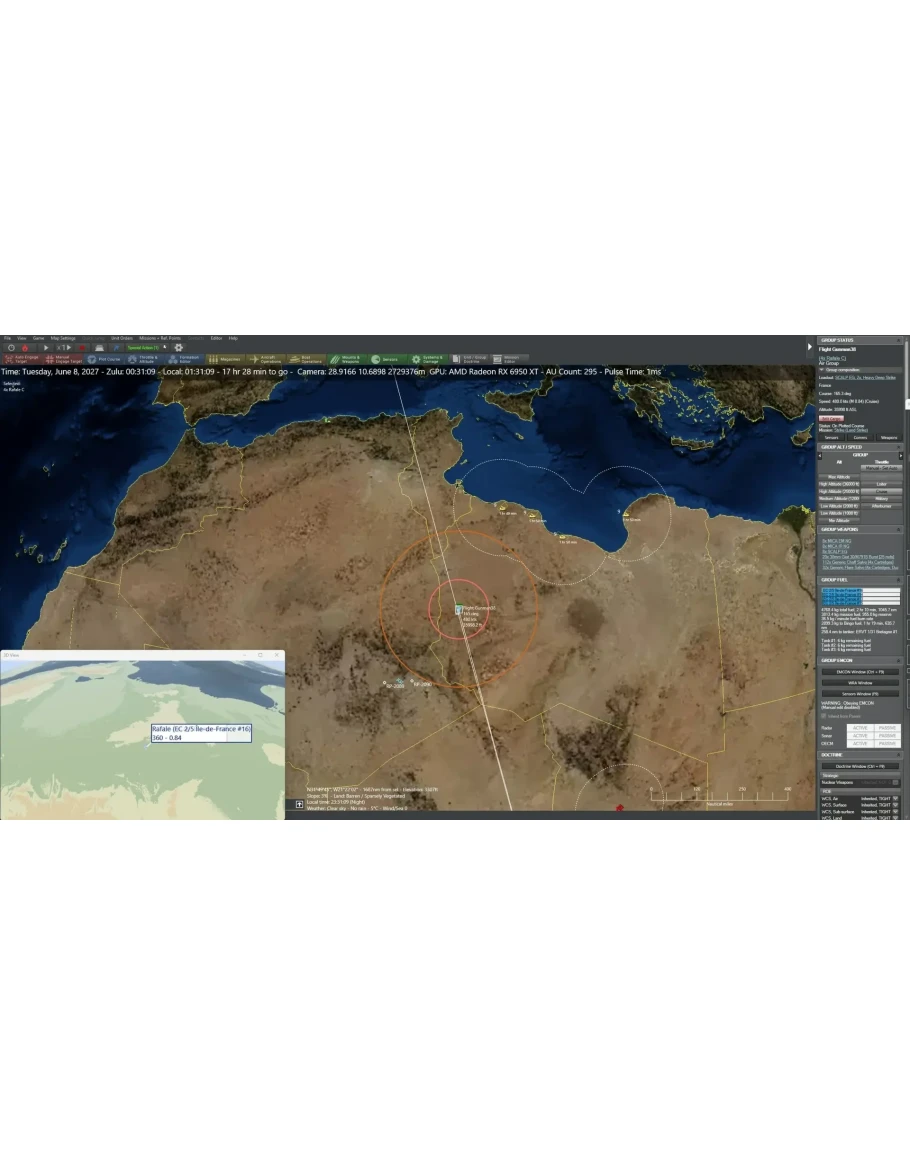The height and width of the screenshot is (1155, 910).
Task: Click the Manual Engage Target button
Action: (x=58, y=358)
